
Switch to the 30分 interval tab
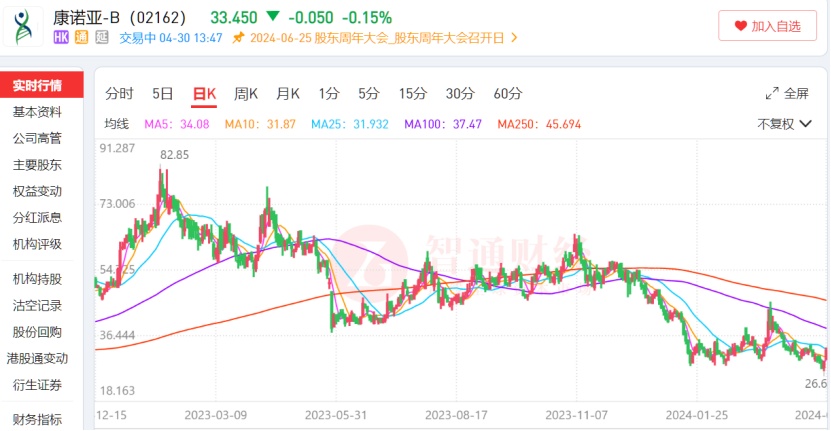(460, 94)
